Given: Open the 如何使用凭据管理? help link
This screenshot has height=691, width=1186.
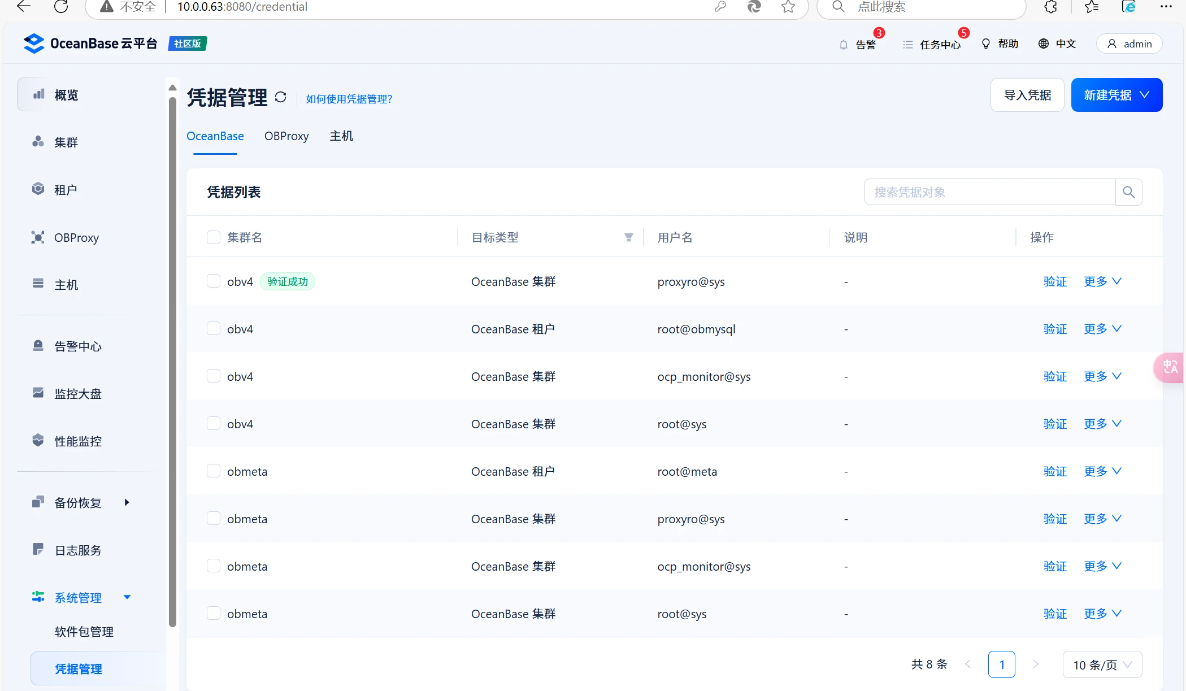Looking at the screenshot, I should (x=349, y=99).
